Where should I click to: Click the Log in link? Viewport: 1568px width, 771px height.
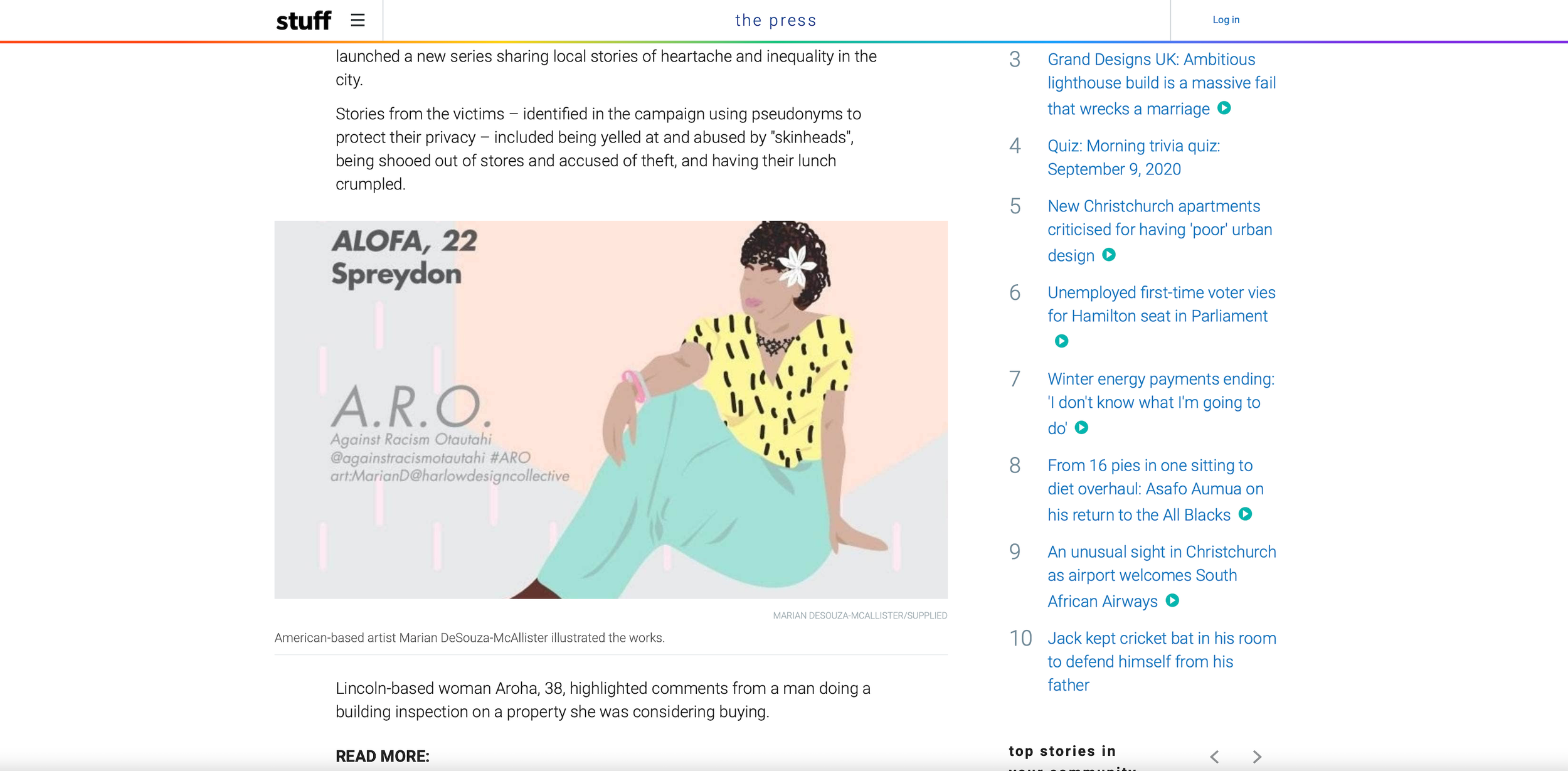[1226, 20]
